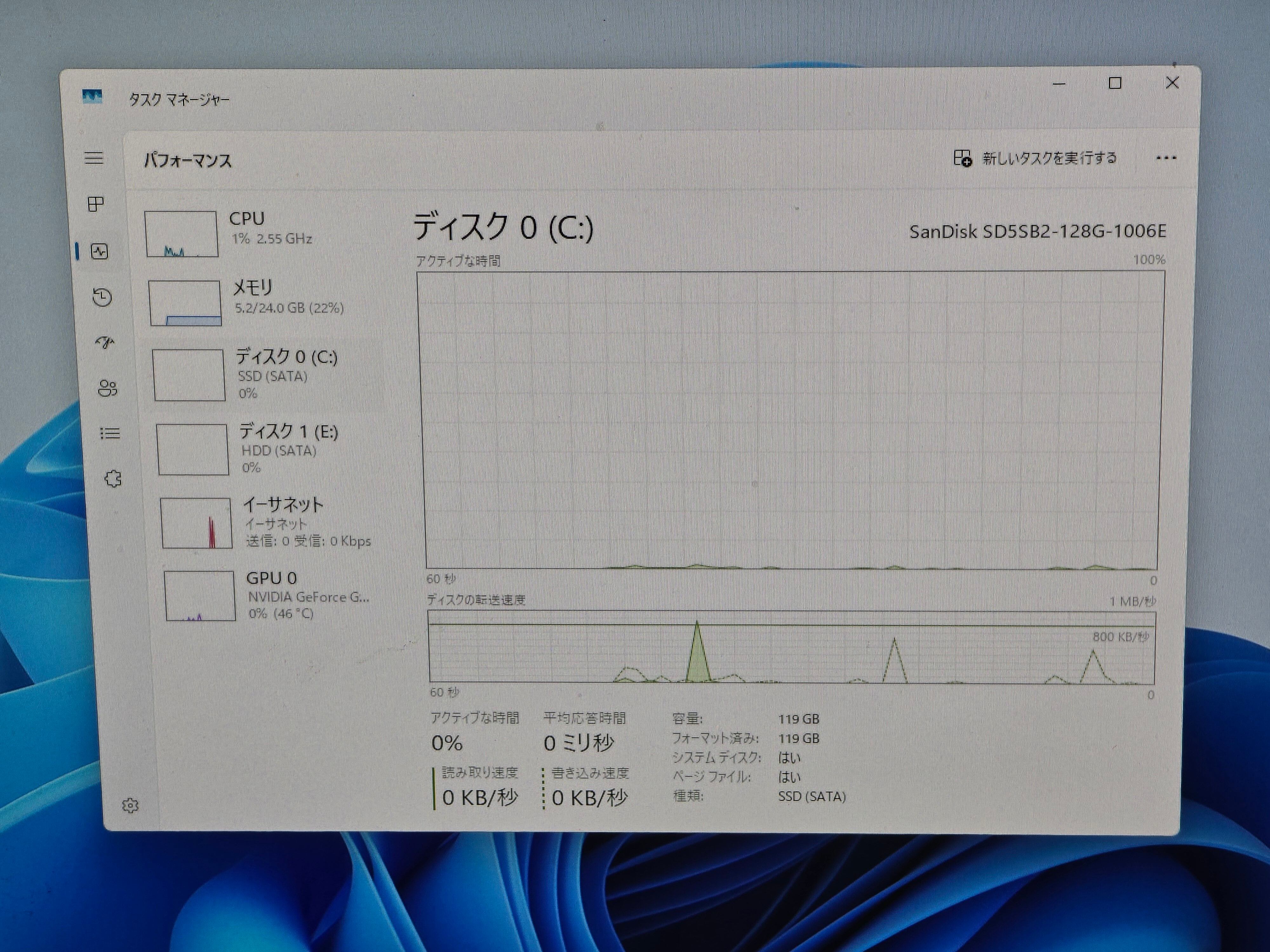Viewport: 1270px width, 952px height.
Task: Open the Startup apps page icon
Action: click(104, 343)
